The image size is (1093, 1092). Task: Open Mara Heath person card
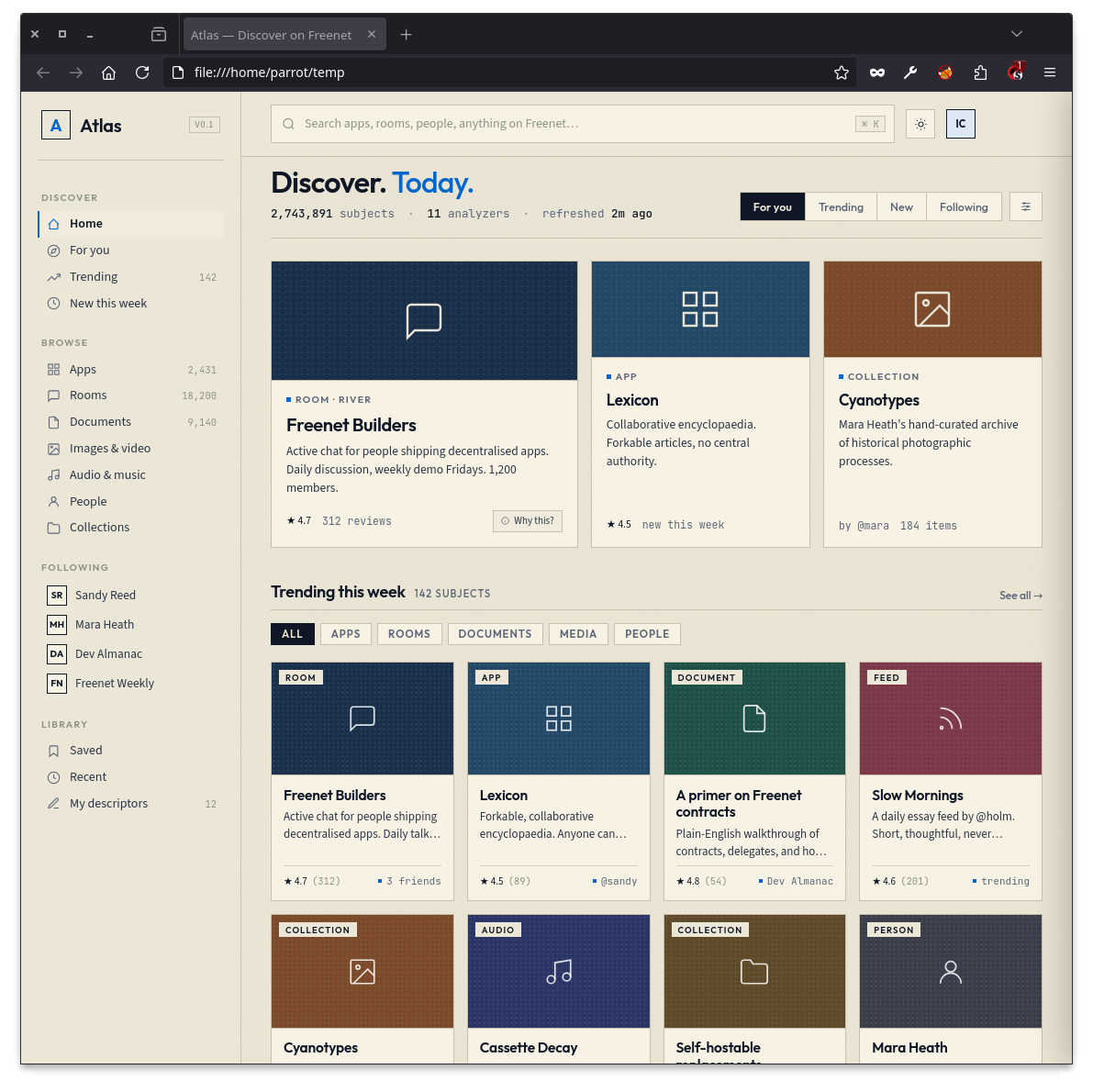click(950, 989)
